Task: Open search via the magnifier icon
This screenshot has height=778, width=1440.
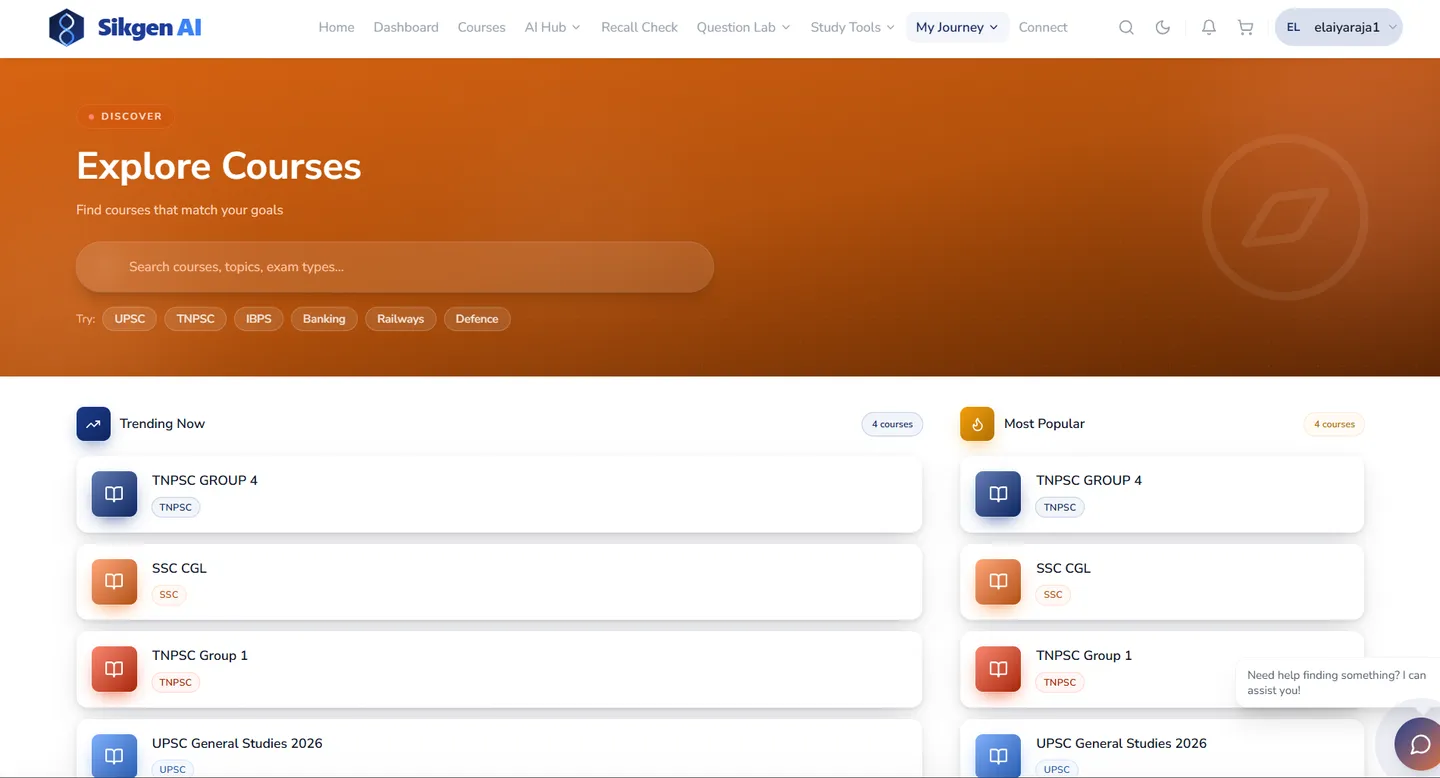Action: coord(1126,28)
